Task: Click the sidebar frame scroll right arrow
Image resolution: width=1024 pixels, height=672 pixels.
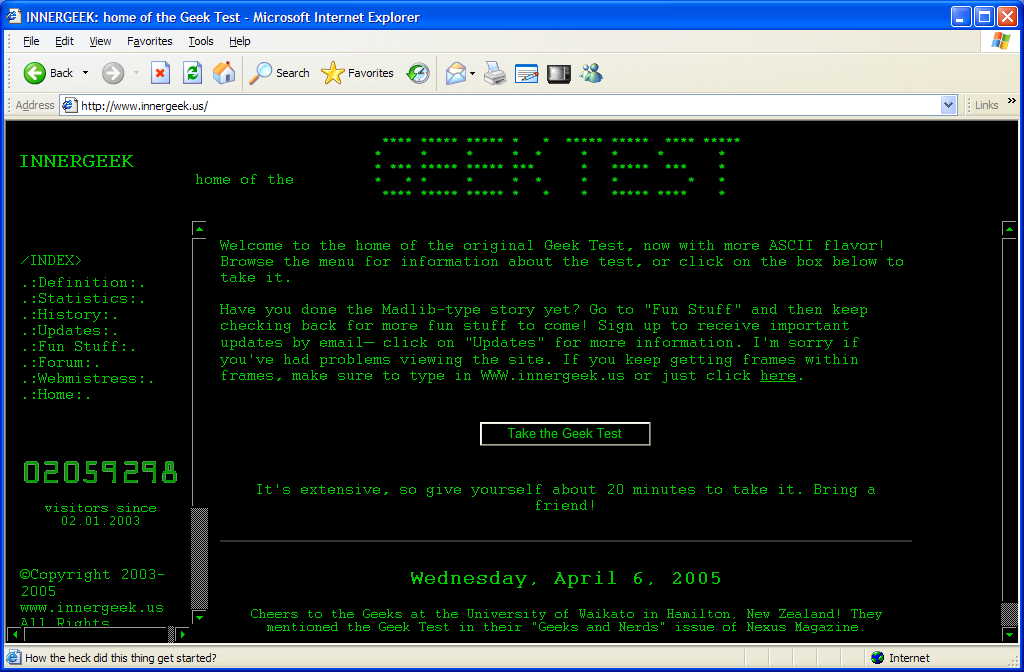Action: (x=183, y=634)
